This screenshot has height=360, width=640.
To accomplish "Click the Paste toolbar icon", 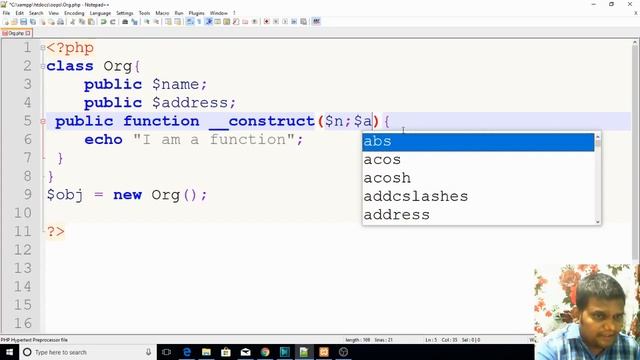I will 91,22.
